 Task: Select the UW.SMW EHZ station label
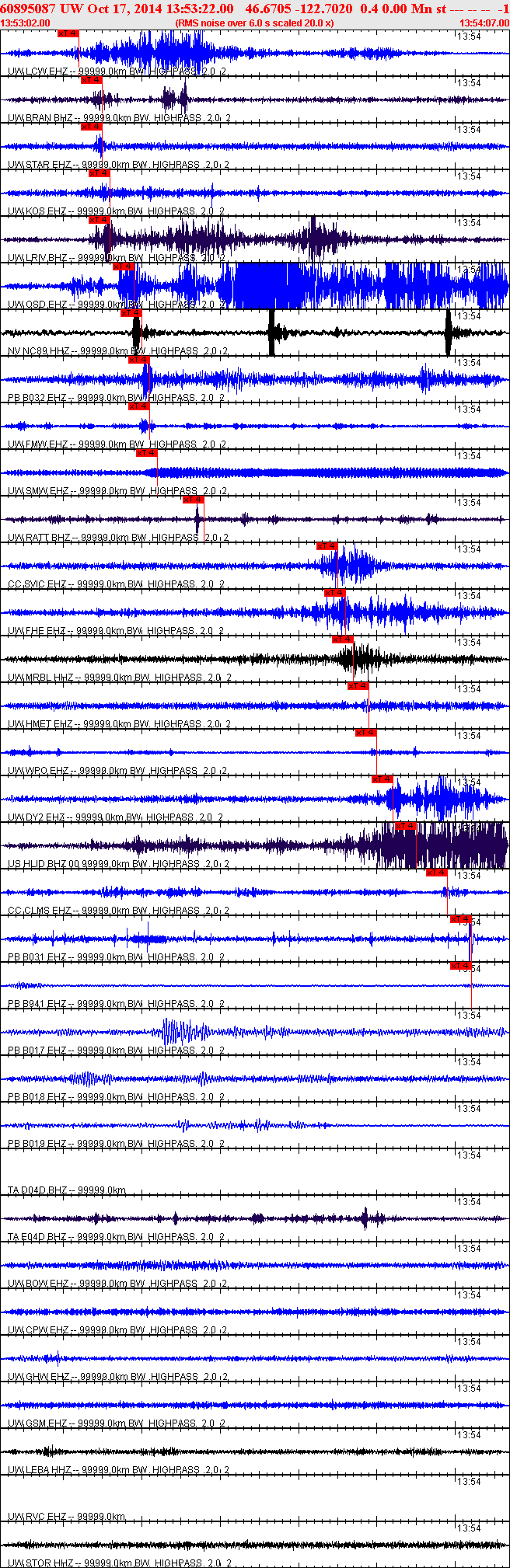click(x=39, y=491)
